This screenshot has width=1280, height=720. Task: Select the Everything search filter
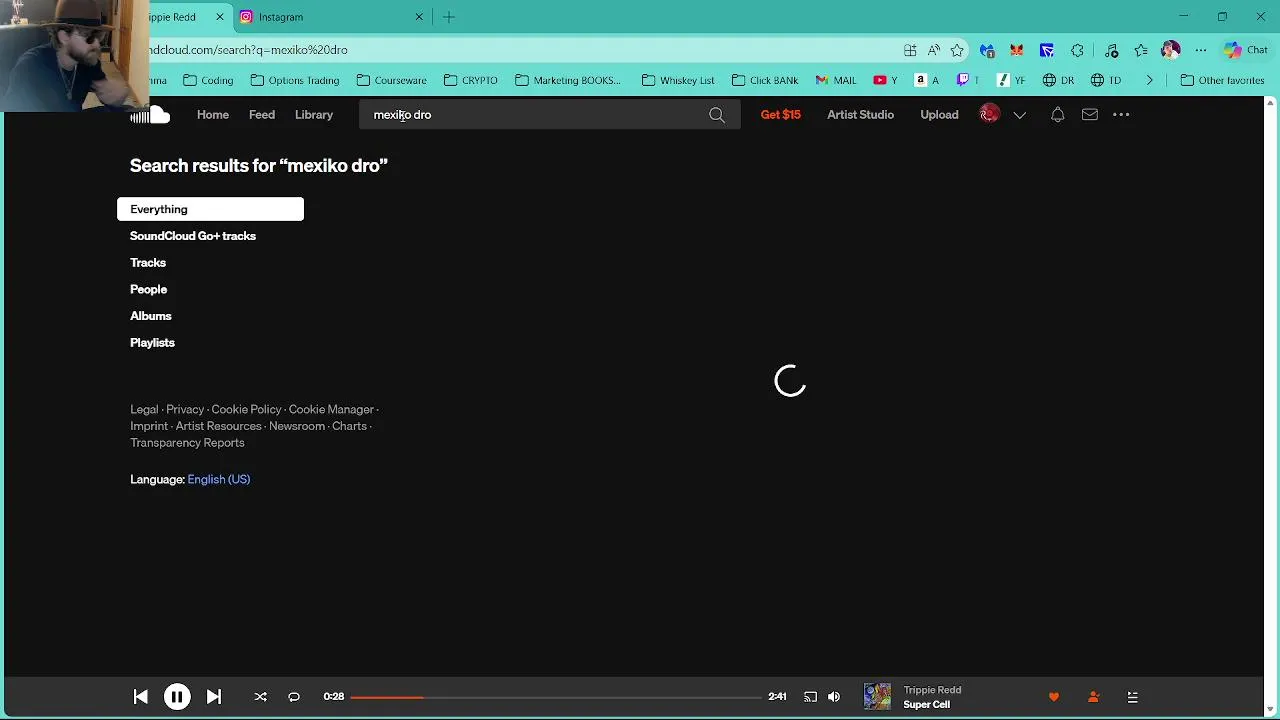pos(210,209)
